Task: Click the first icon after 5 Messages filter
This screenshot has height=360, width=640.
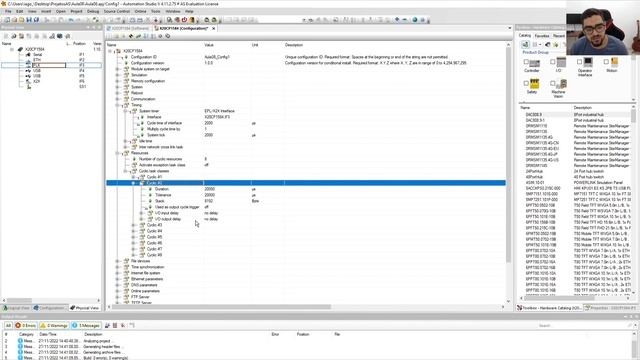Action: coord(107,326)
